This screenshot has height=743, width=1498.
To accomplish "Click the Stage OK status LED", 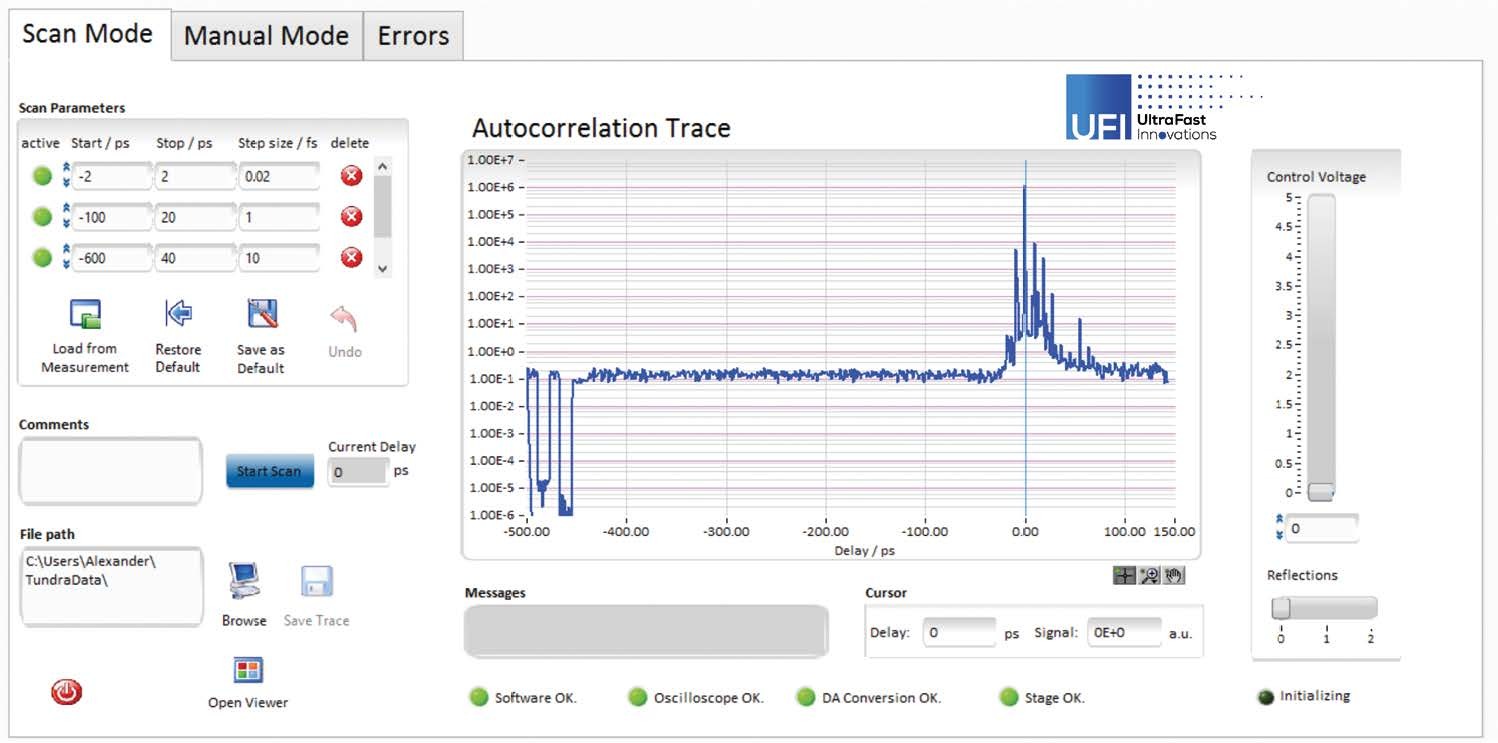I will [x=1008, y=697].
